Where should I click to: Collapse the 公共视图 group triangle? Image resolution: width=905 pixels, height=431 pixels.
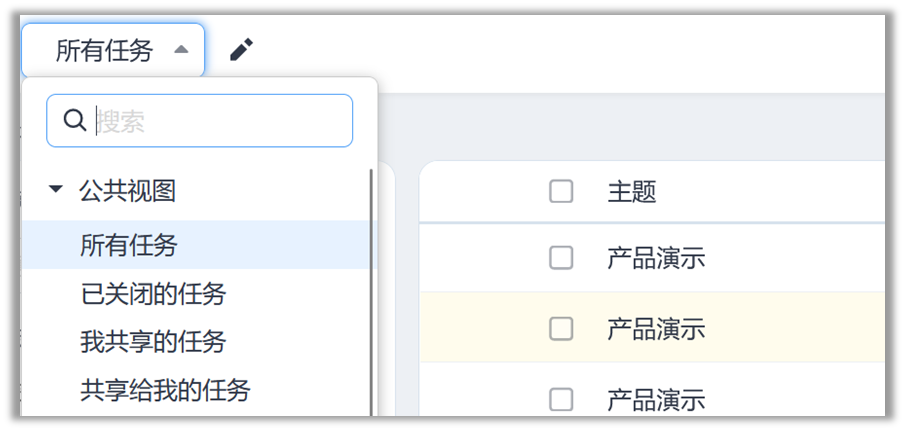[55, 189]
